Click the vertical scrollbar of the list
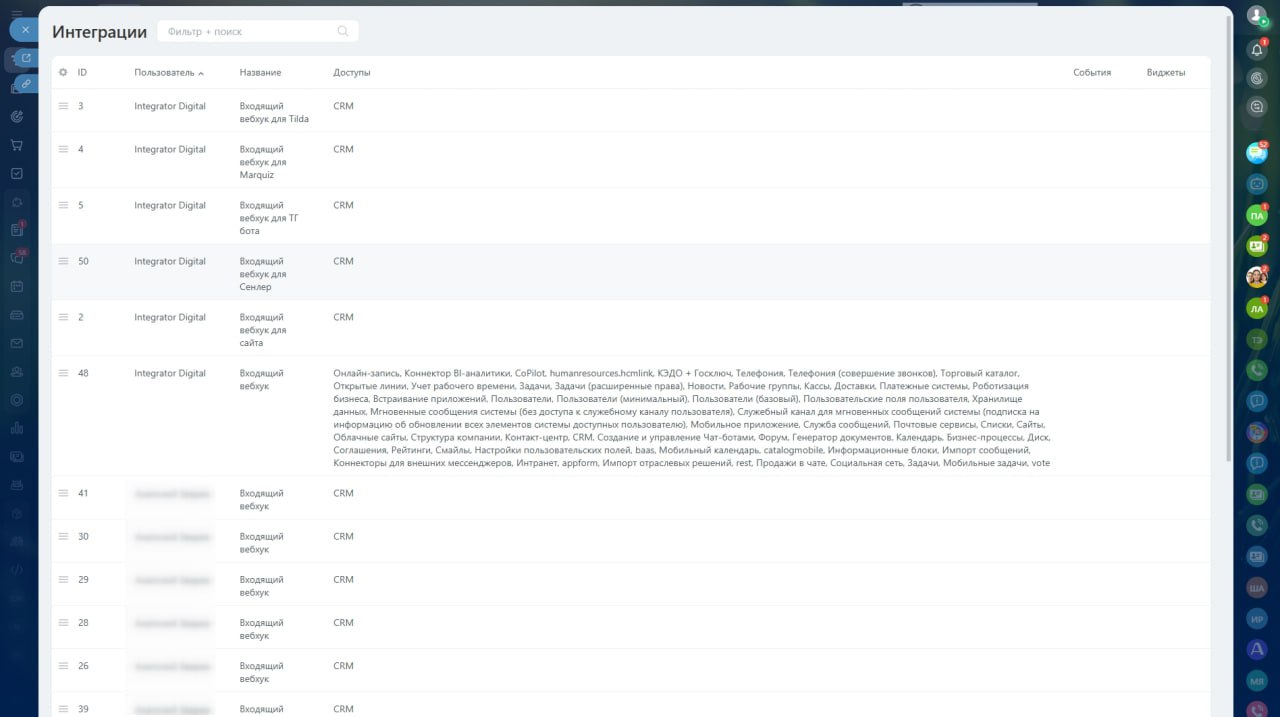This screenshot has height=717, width=1280. [x=1228, y=240]
